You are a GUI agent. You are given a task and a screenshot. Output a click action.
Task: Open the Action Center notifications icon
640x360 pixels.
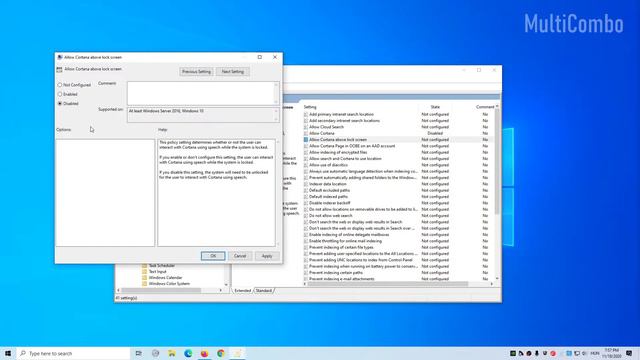click(629, 353)
